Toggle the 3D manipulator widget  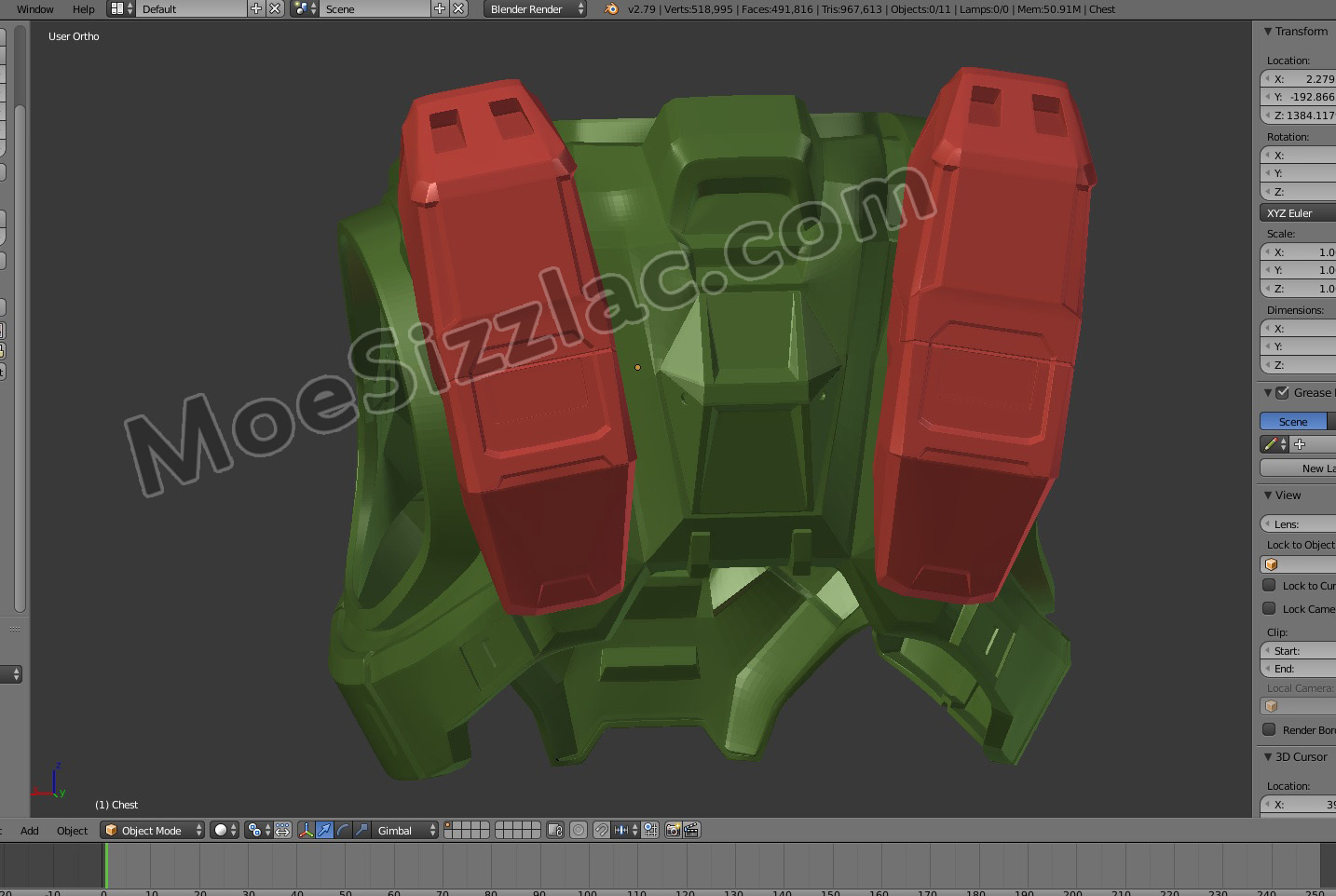pyautogui.click(x=306, y=830)
